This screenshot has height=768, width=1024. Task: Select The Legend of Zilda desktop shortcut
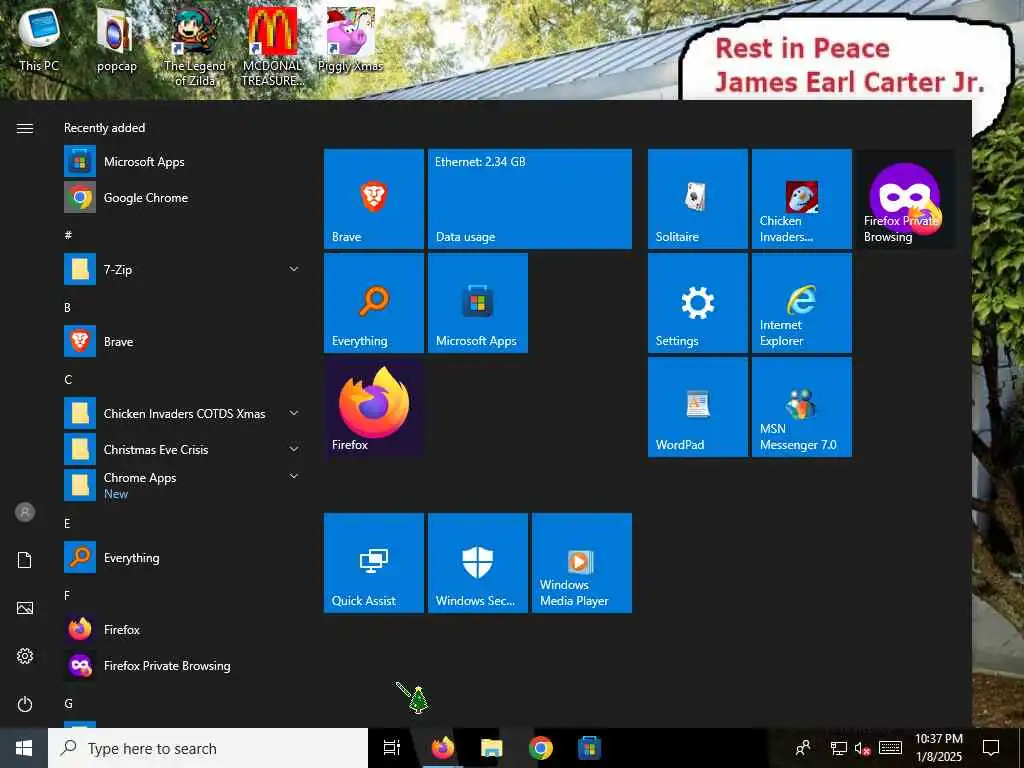pos(195,47)
